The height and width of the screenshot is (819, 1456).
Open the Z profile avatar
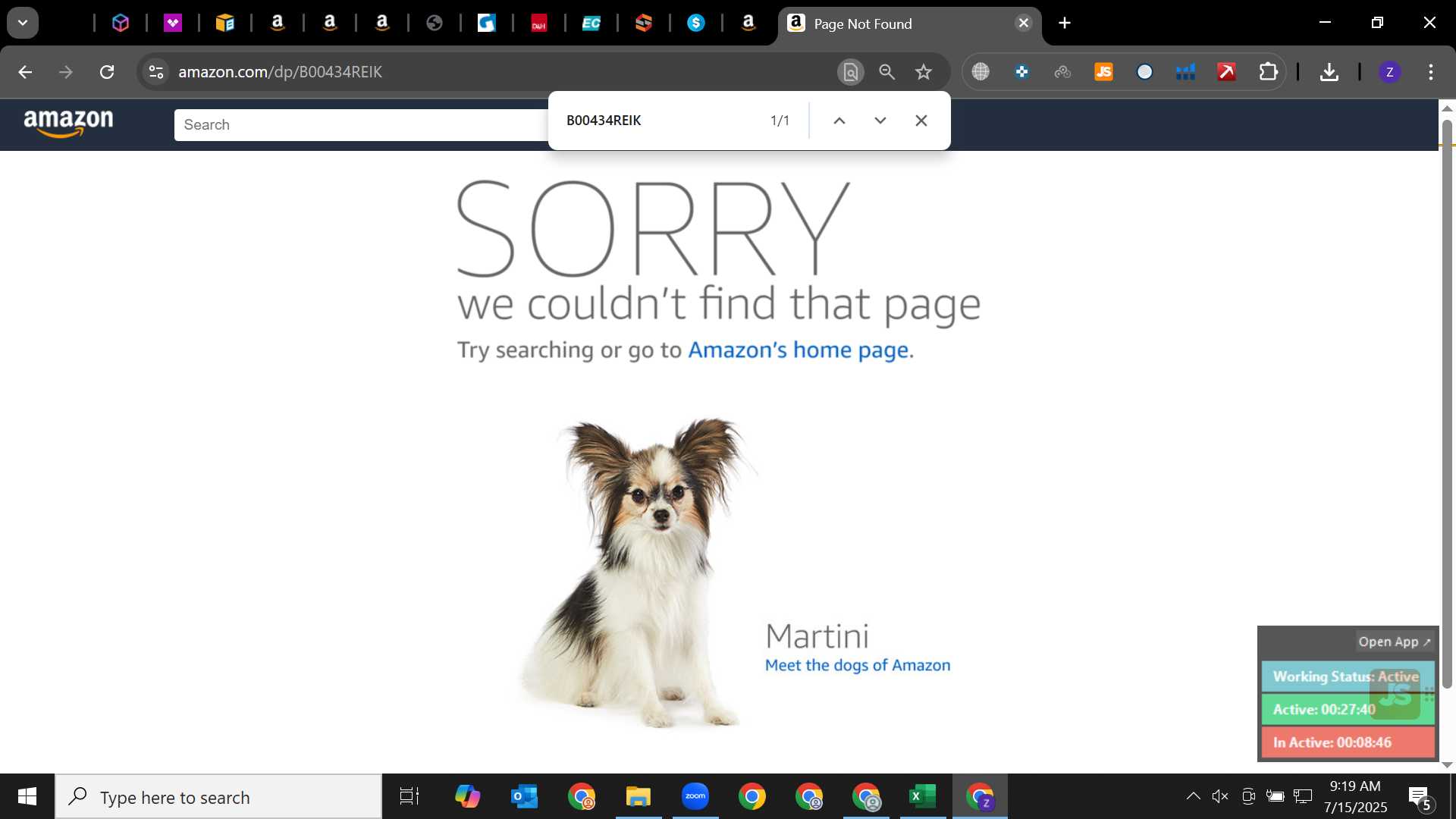1389,72
